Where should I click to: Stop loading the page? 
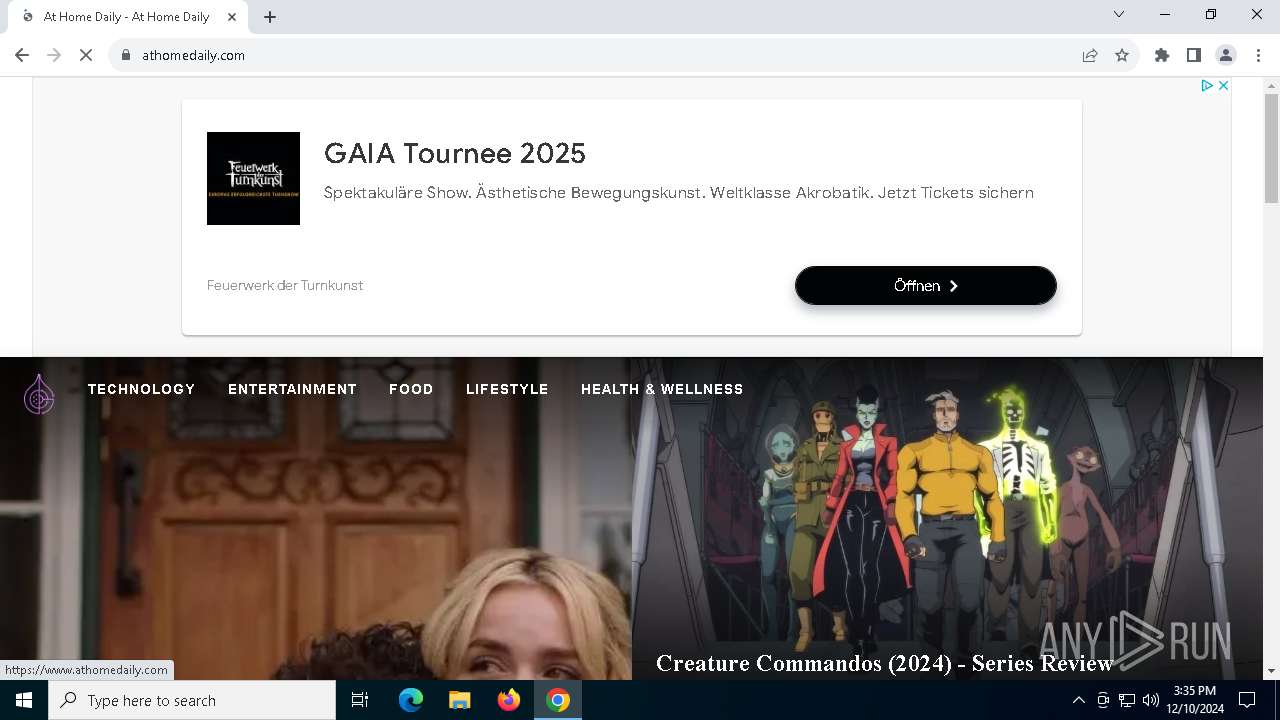click(x=86, y=55)
